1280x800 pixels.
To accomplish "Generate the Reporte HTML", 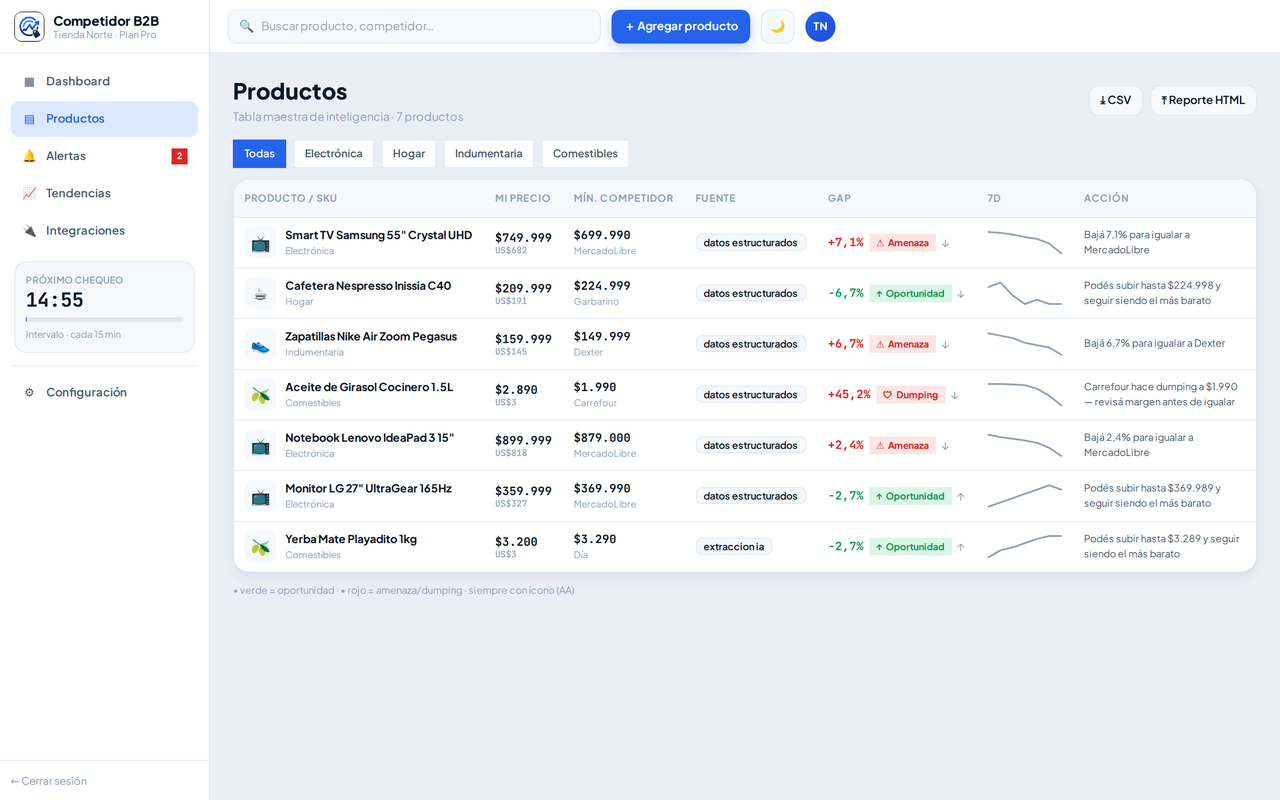I will [1203, 100].
